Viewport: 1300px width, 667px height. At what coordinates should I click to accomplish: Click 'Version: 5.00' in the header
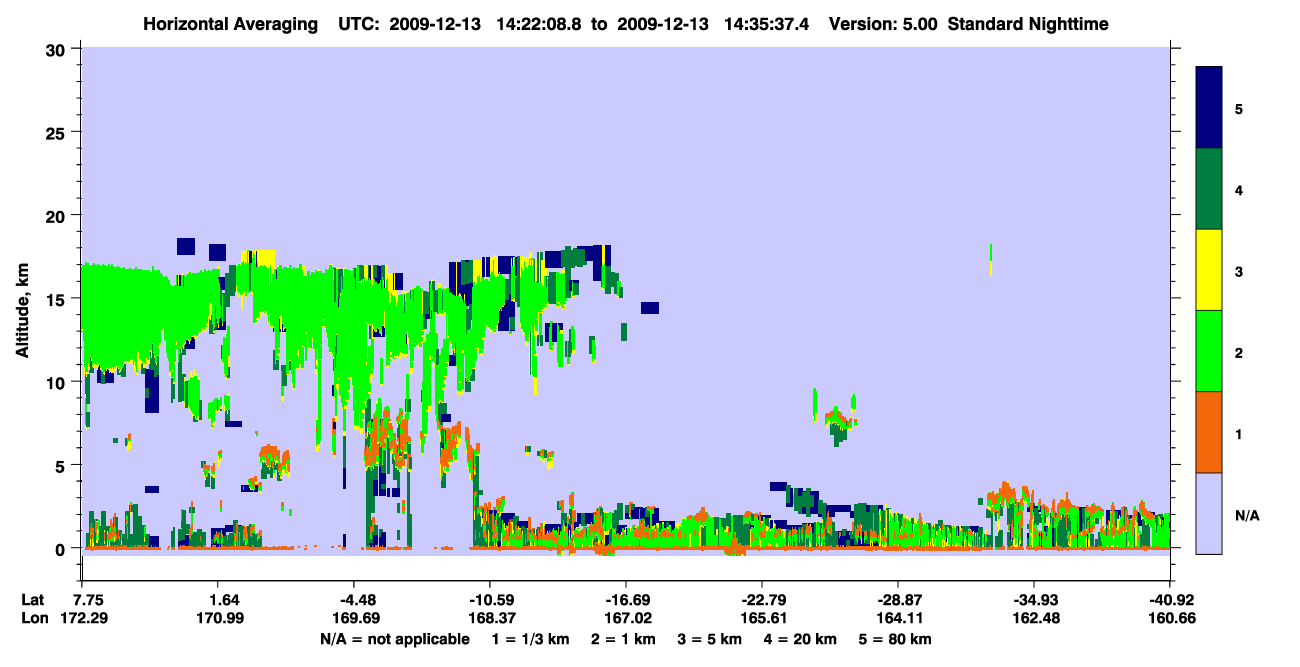pyautogui.click(x=883, y=23)
